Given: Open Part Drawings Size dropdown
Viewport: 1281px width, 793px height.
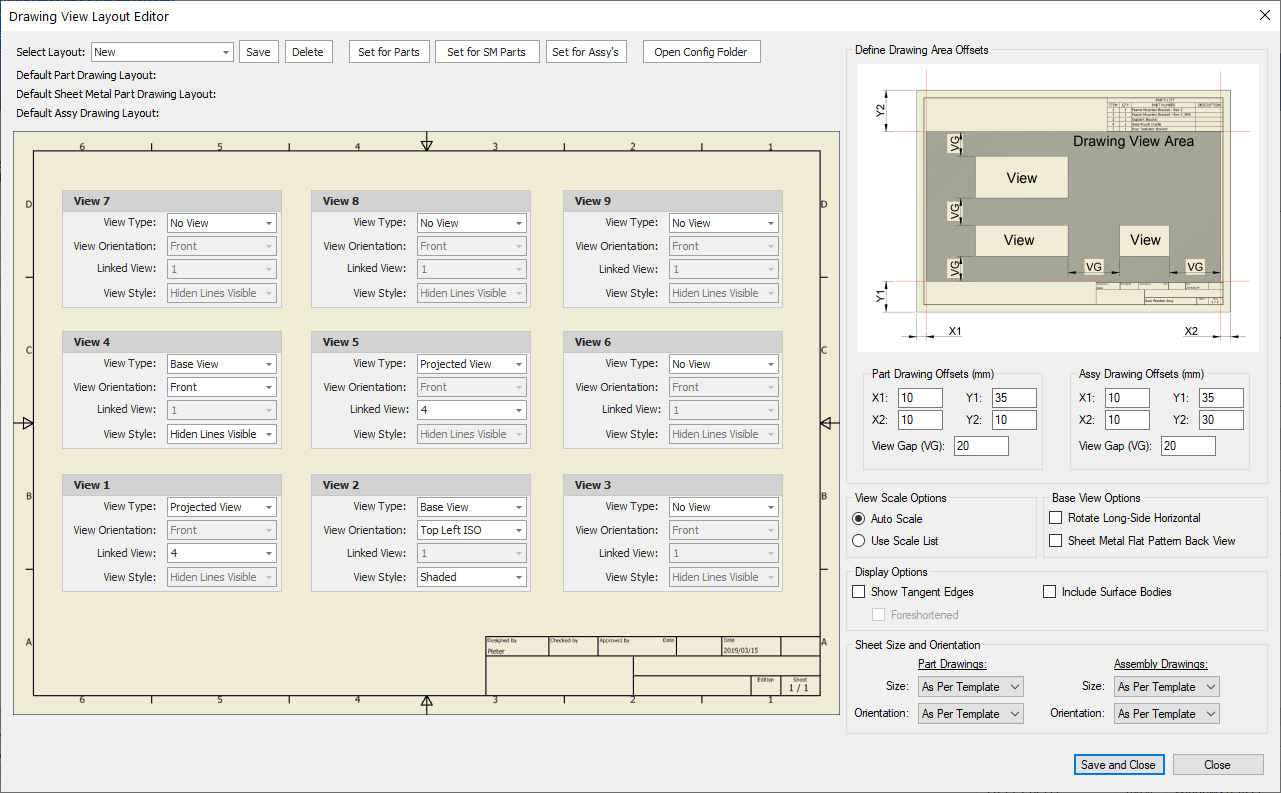Looking at the screenshot, I should tap(970, 687).
